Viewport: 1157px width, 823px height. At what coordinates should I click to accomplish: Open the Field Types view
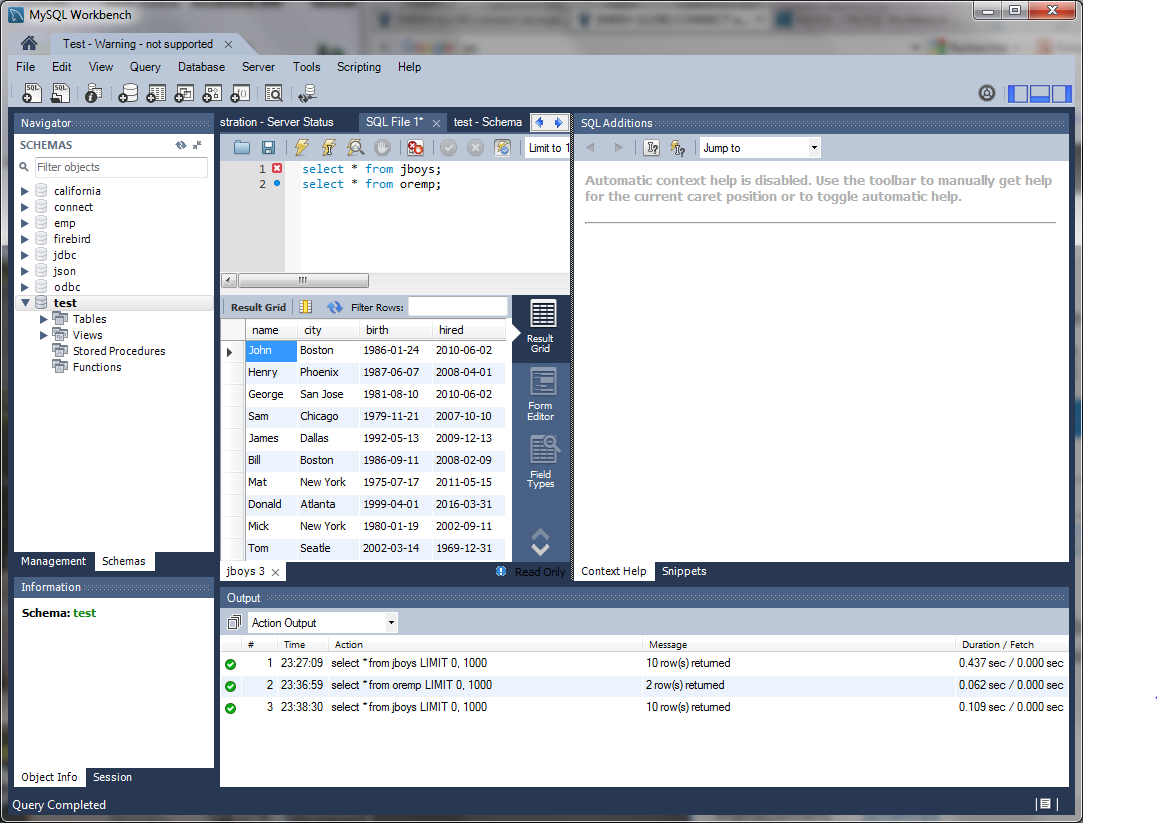(x=541, y=462)
